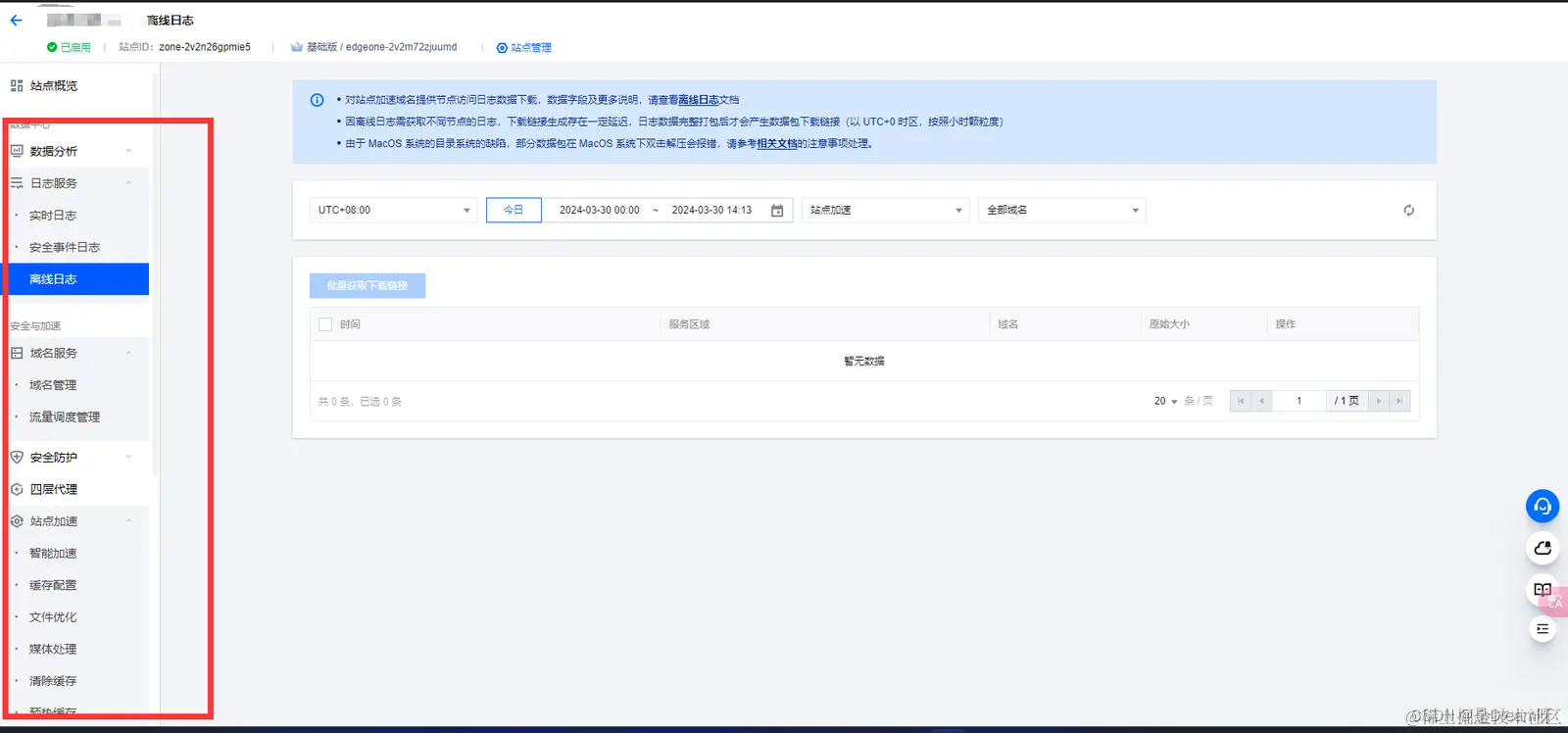
Task: Go to the last page arrow
Action: click(1399, 401)
